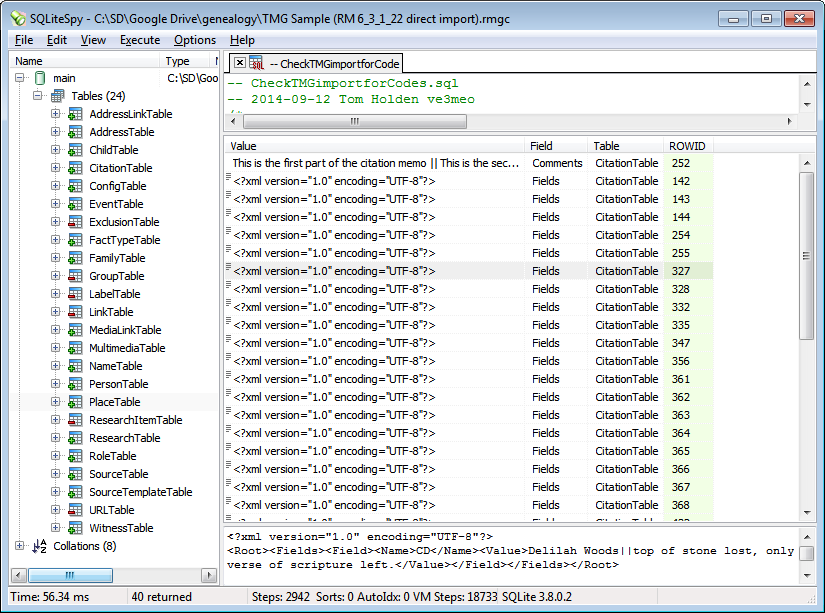The image size is (825, 613).
Task: Click the AddressTable table icon
Action: 75,132
